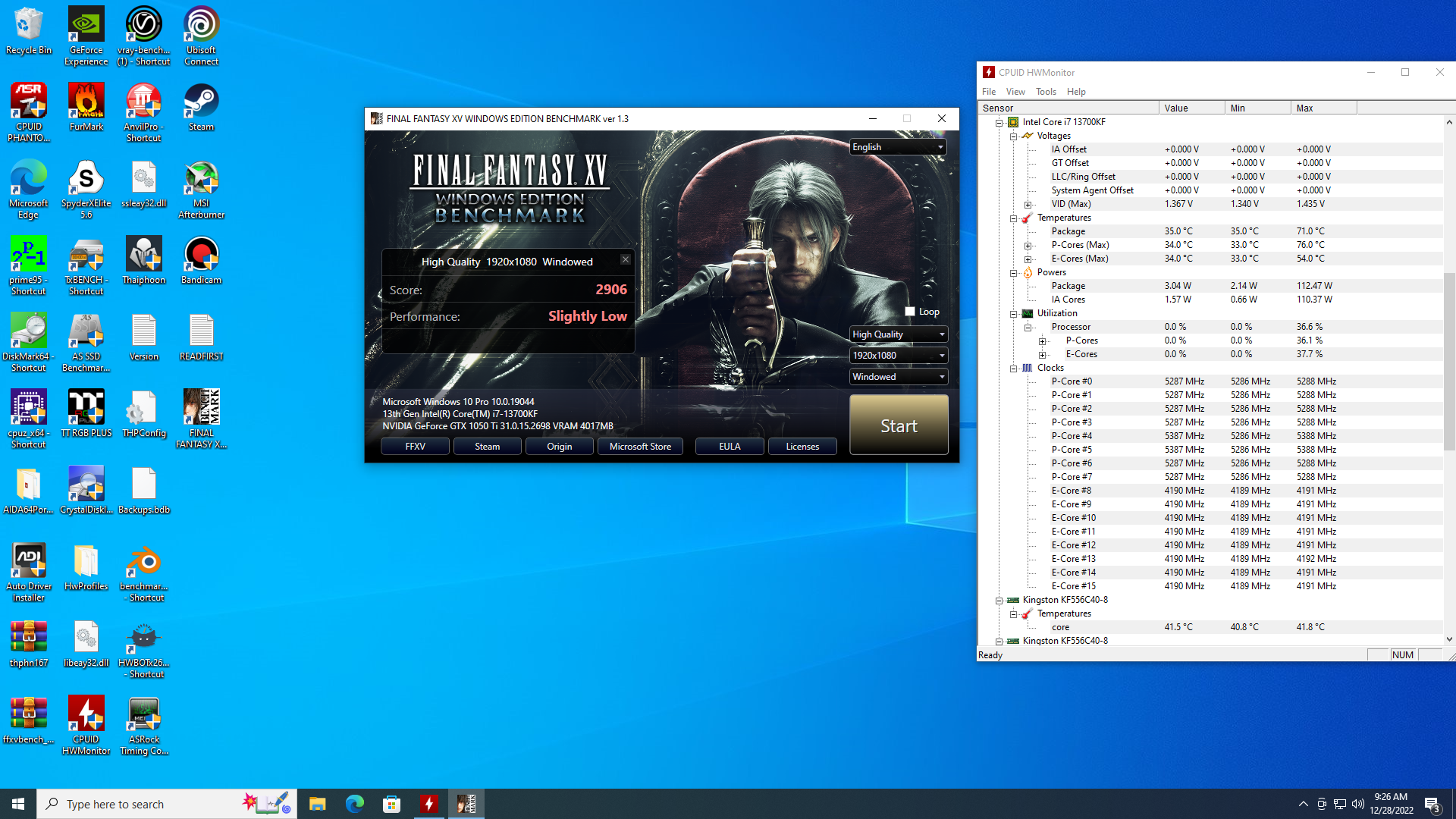
Task: Open the Tools menu in HWMonitor
Action: 1046,92
